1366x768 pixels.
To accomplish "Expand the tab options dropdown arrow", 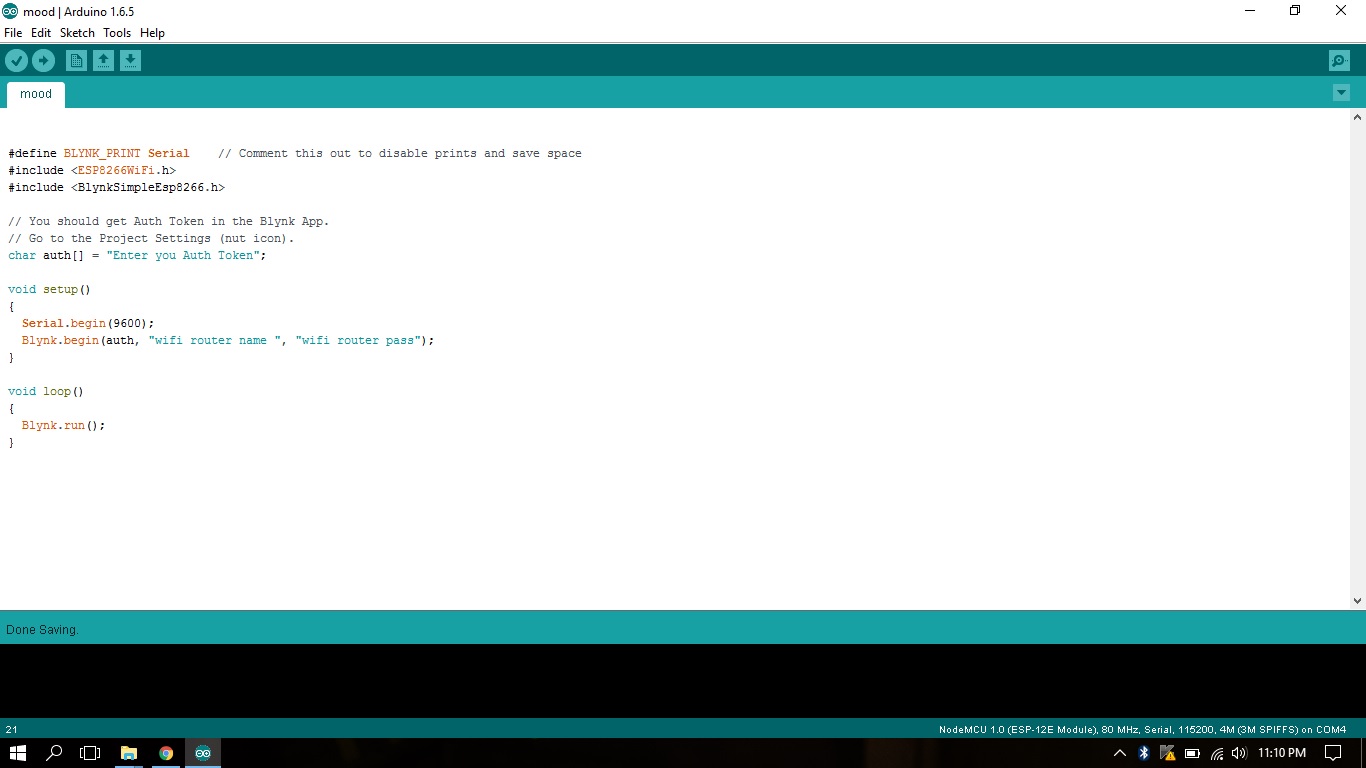I will (1341, 93).
